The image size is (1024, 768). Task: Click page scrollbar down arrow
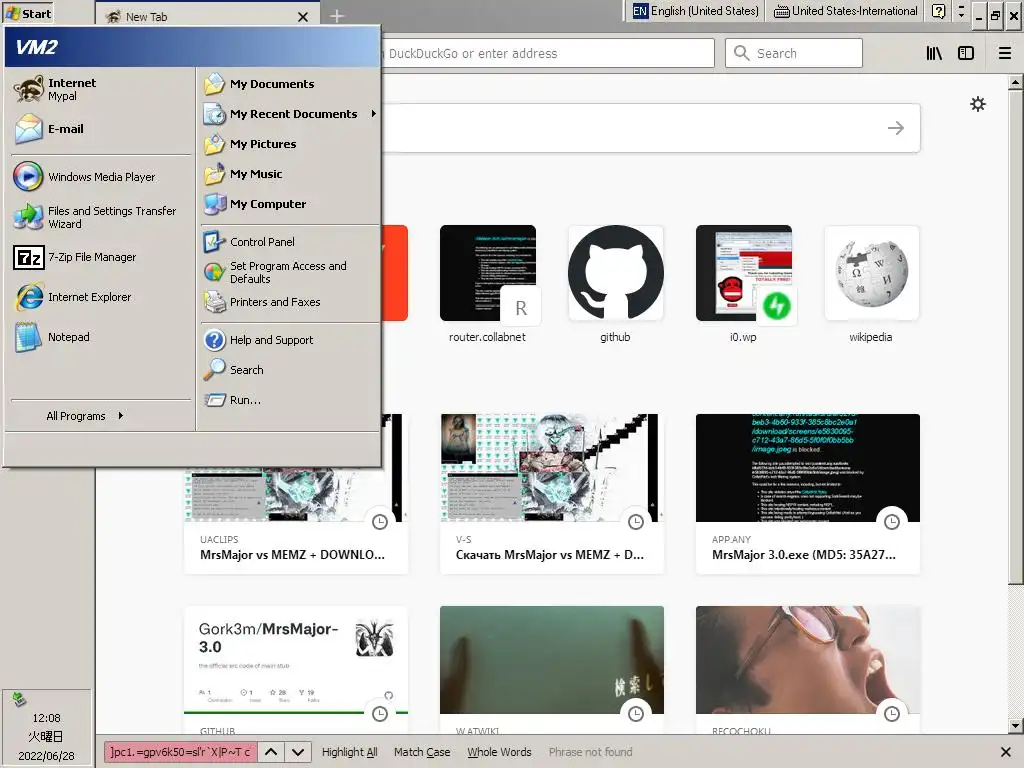[1015, 726]
